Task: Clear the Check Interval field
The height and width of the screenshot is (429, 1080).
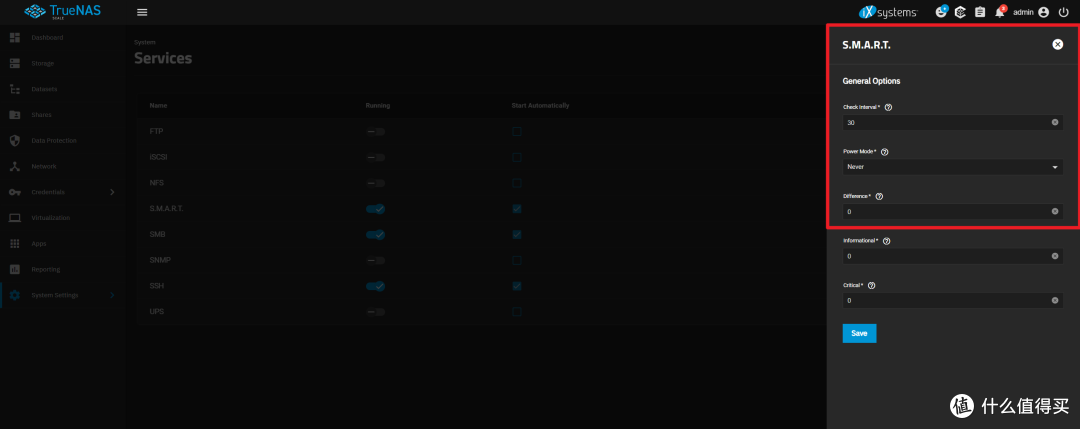Action: (x=1055, y=122)
